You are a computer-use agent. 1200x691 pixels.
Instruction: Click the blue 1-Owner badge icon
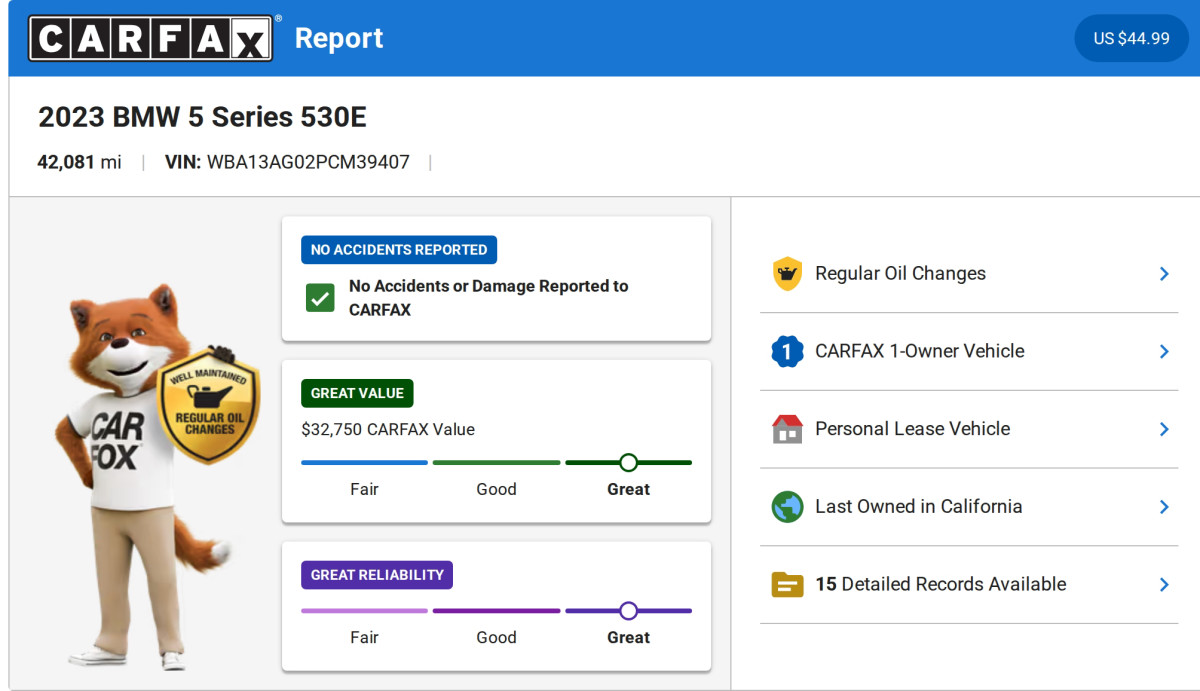click(x=788, y=351)
